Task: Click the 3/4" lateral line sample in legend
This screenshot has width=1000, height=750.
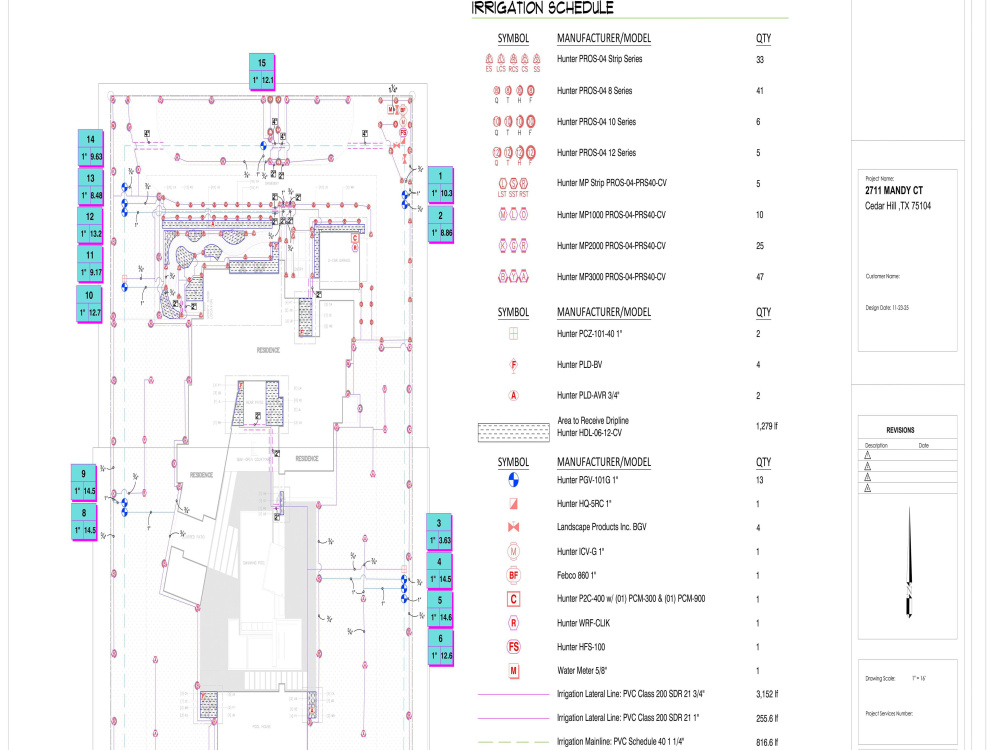Action: 513,694
